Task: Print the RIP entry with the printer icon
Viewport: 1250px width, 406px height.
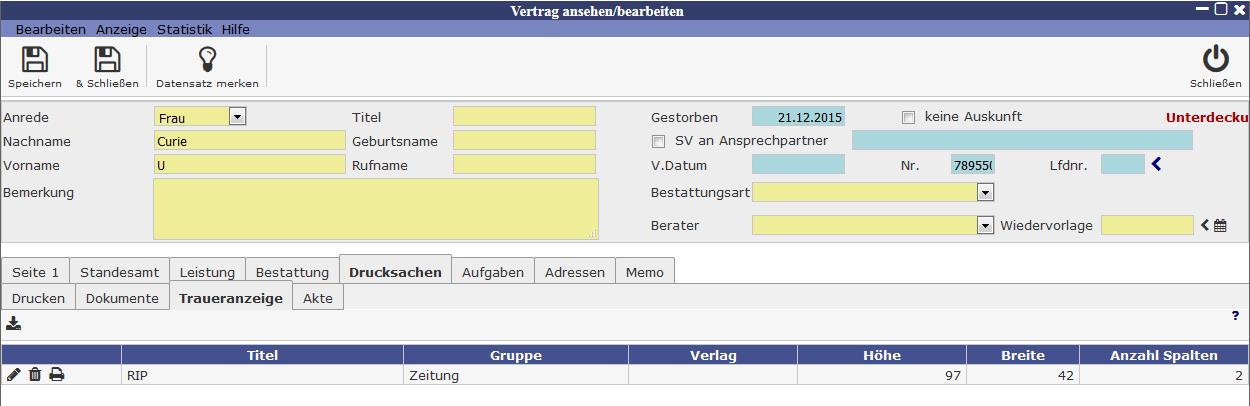Action: tap(57, 375)
